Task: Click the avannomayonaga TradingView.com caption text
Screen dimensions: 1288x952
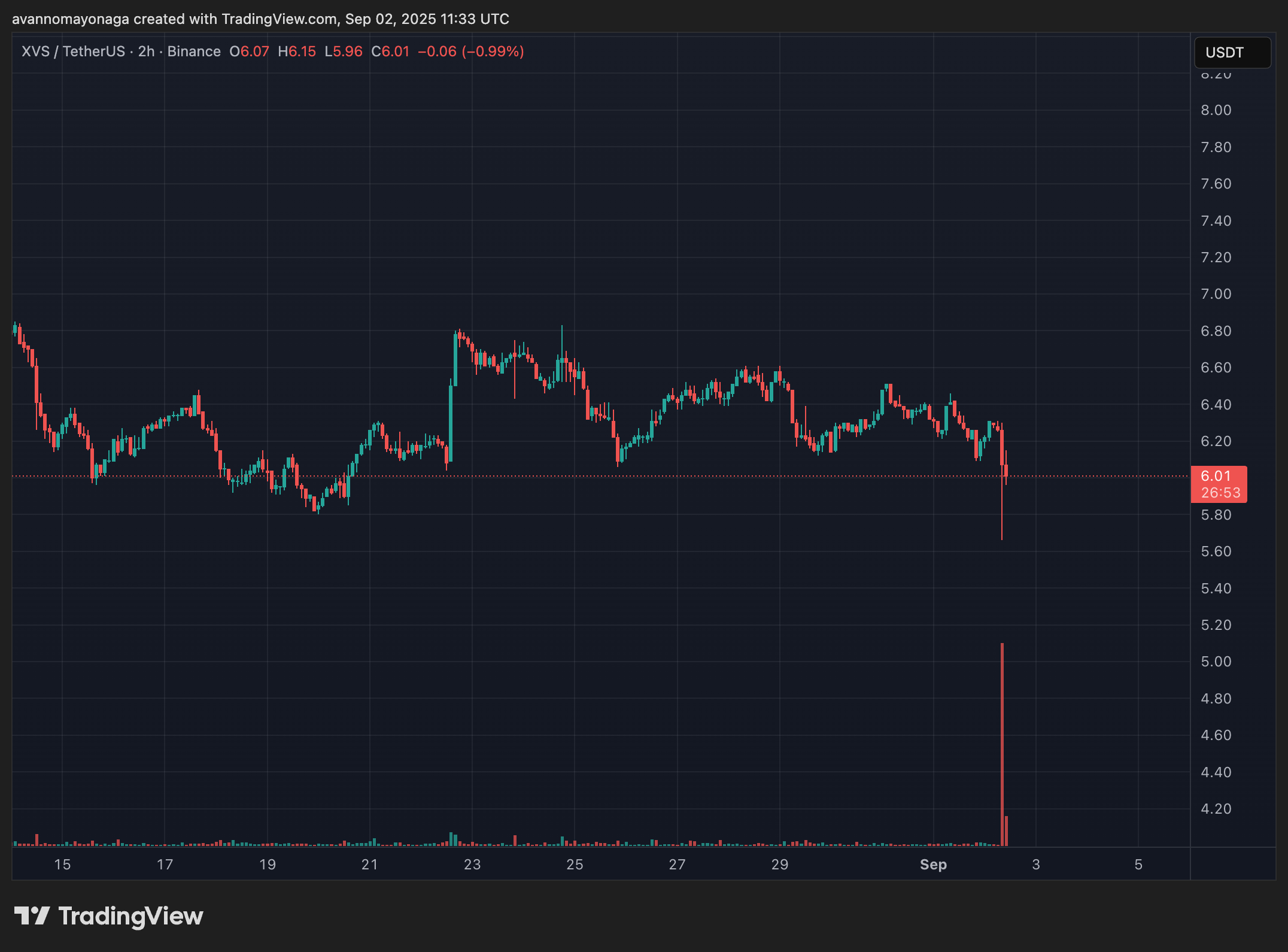Action: 260,19
